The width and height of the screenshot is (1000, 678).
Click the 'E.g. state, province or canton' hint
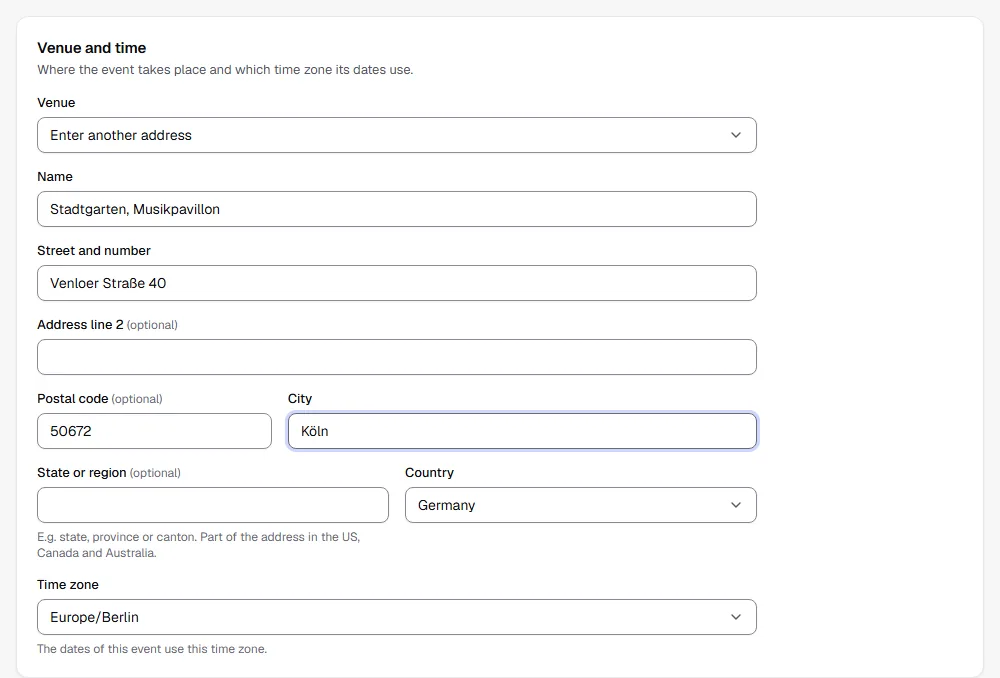[198, 545]
